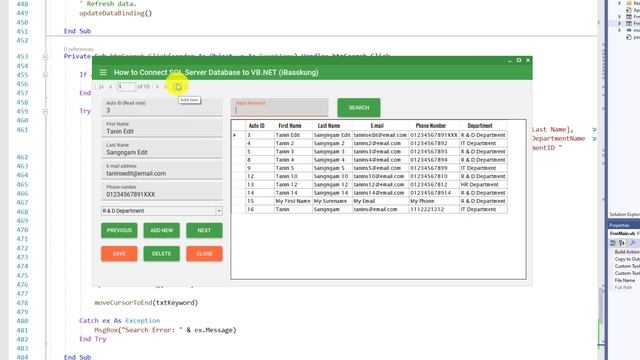640x360 pixels.
Task: Click moveCursorToEnd(txtKeyword) code line
Action: pyautogui.click(x=146, y=303)
